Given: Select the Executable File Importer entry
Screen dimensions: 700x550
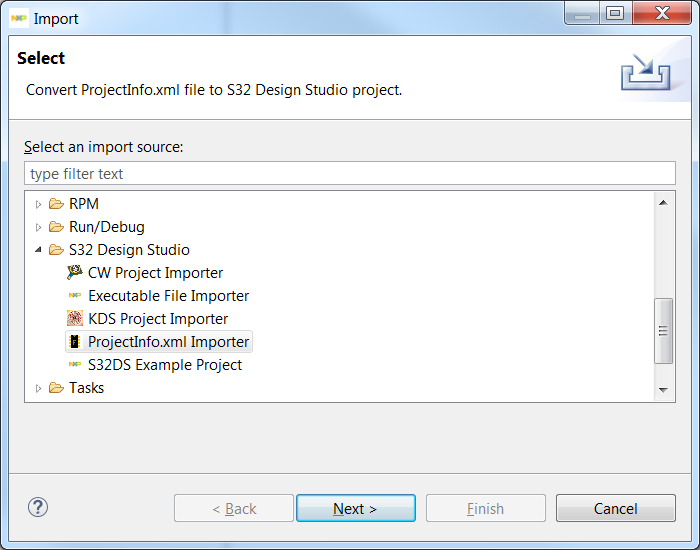Looking at the screenshot, I should point(168,296).
